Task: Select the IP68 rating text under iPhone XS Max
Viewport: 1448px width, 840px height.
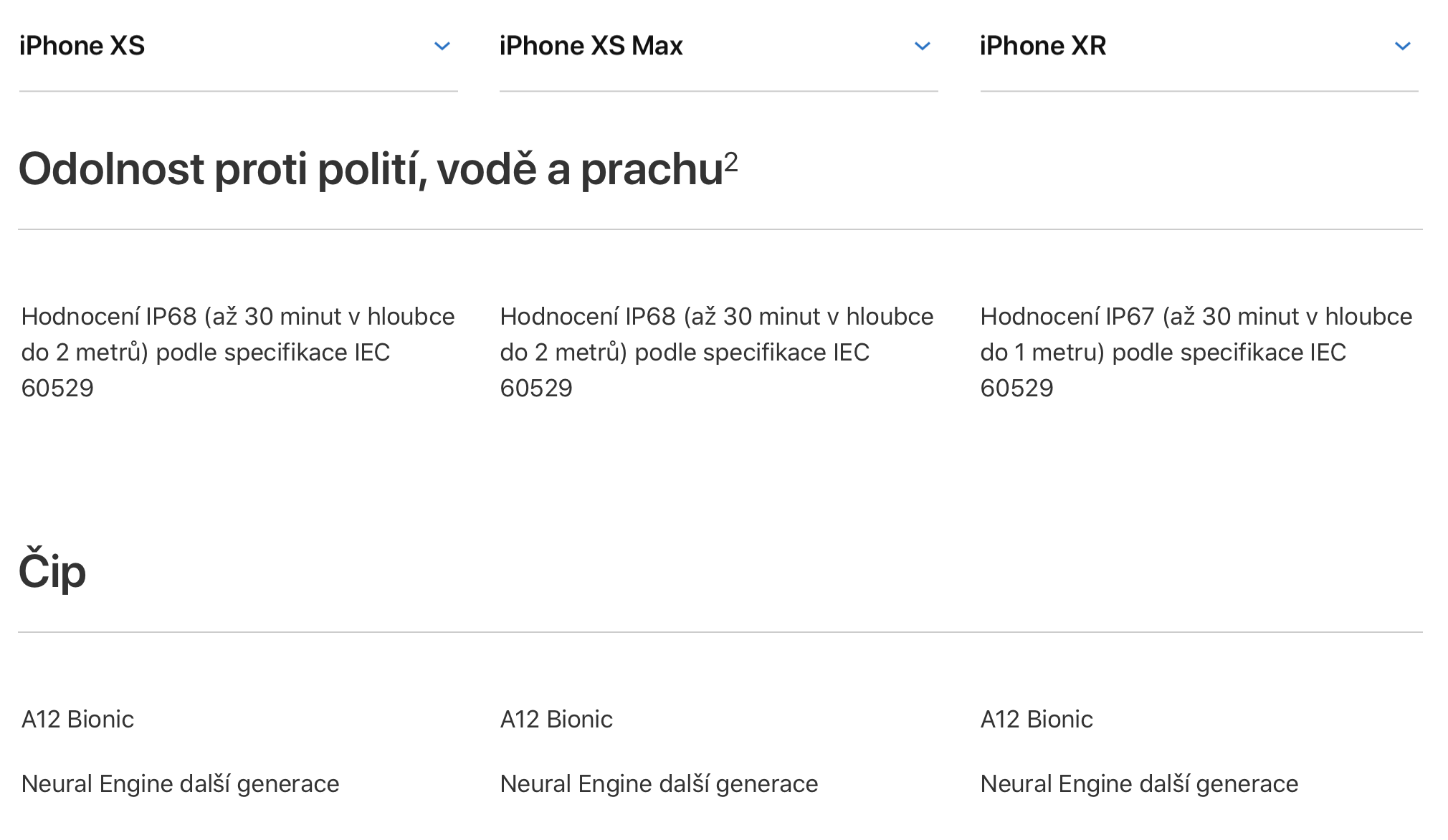Action: 716,352
